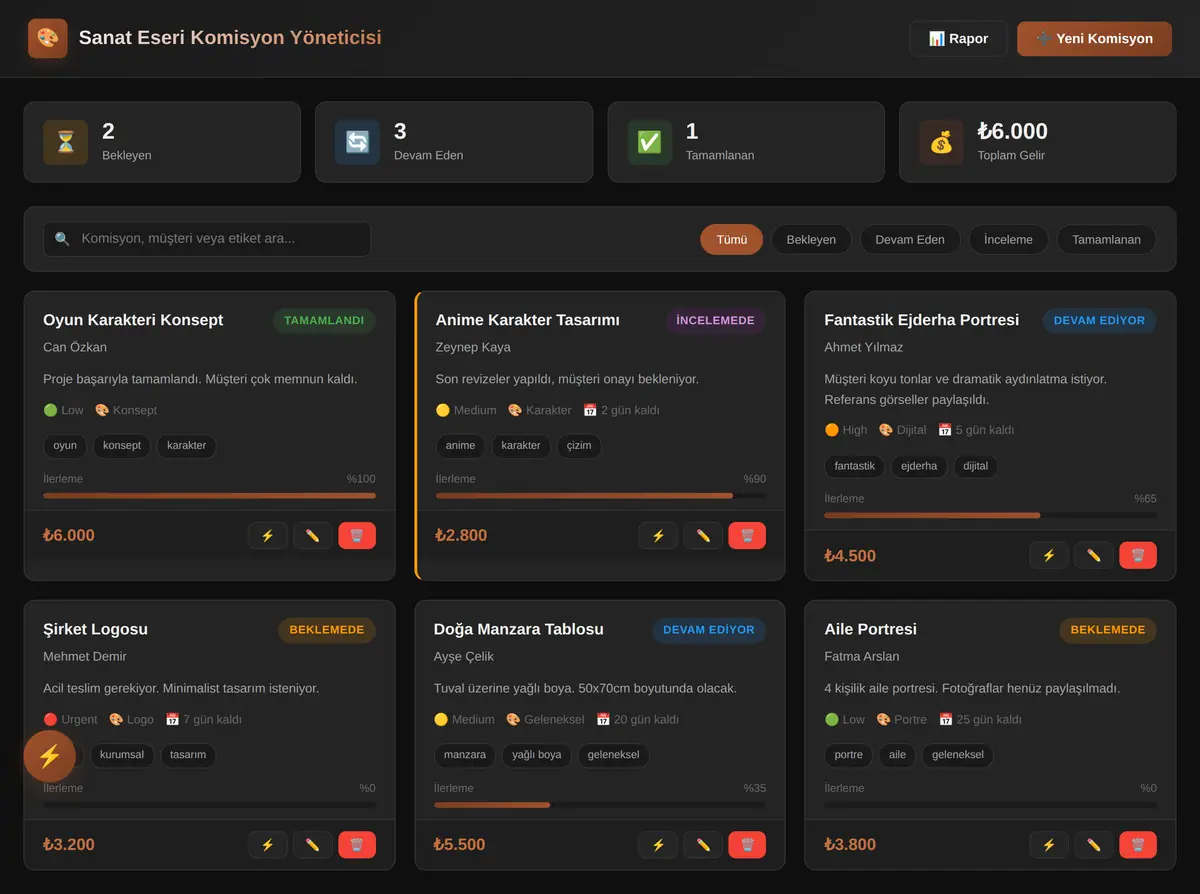Show Devam Eden commissions filter
Screen dimensions: 1200x894
coord(910,239)
